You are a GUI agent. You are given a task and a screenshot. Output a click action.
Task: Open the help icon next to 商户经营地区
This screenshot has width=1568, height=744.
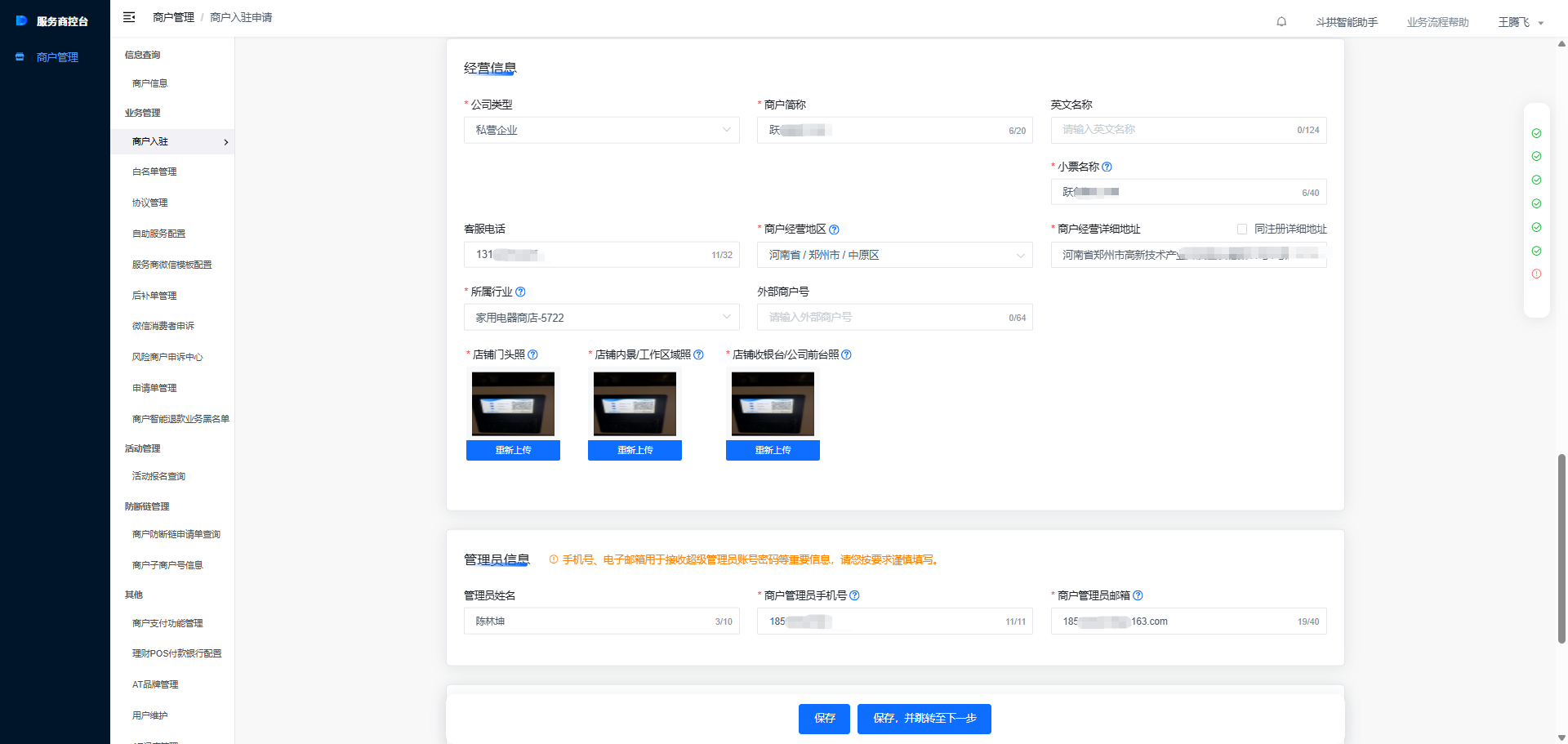834,229
